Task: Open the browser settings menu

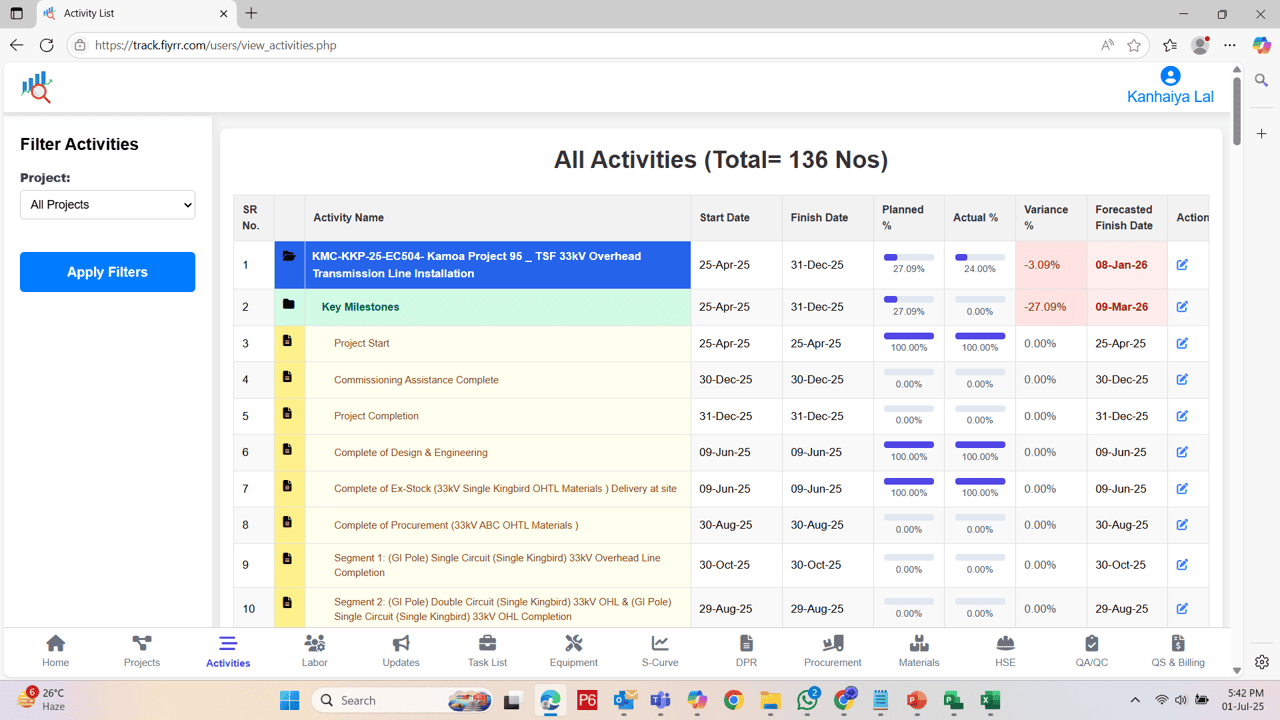Action: click(x=1229, y=45)
